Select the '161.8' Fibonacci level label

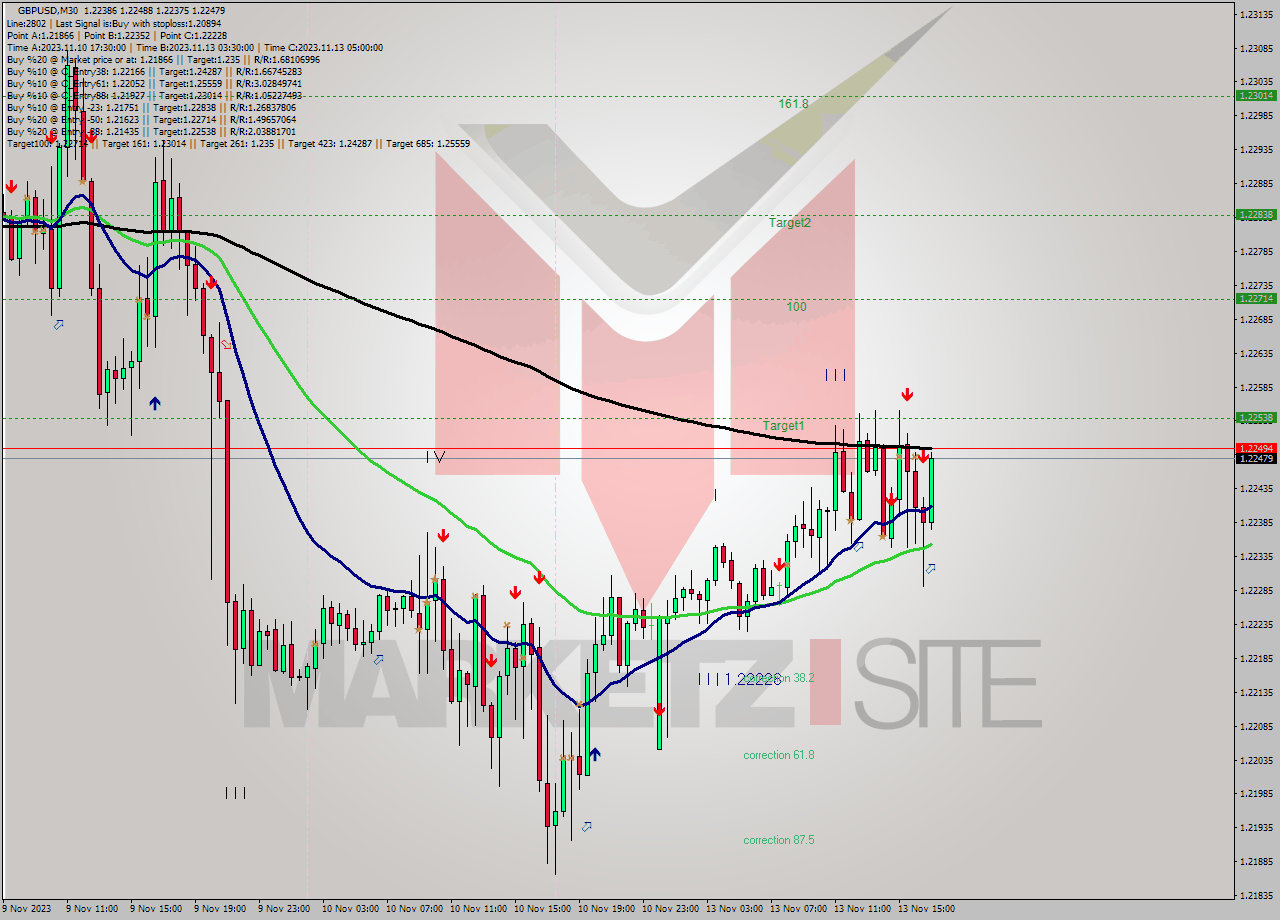[793, 103]
